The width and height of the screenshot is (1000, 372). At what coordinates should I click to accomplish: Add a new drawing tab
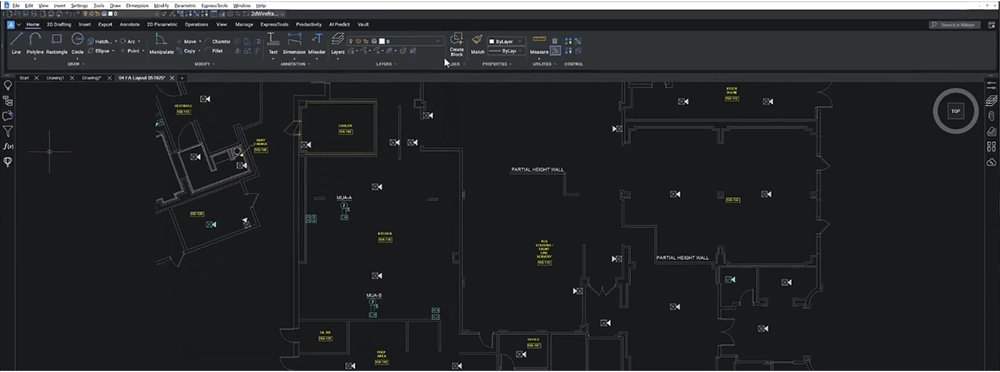pyautogui.click(x=182, y=78)
